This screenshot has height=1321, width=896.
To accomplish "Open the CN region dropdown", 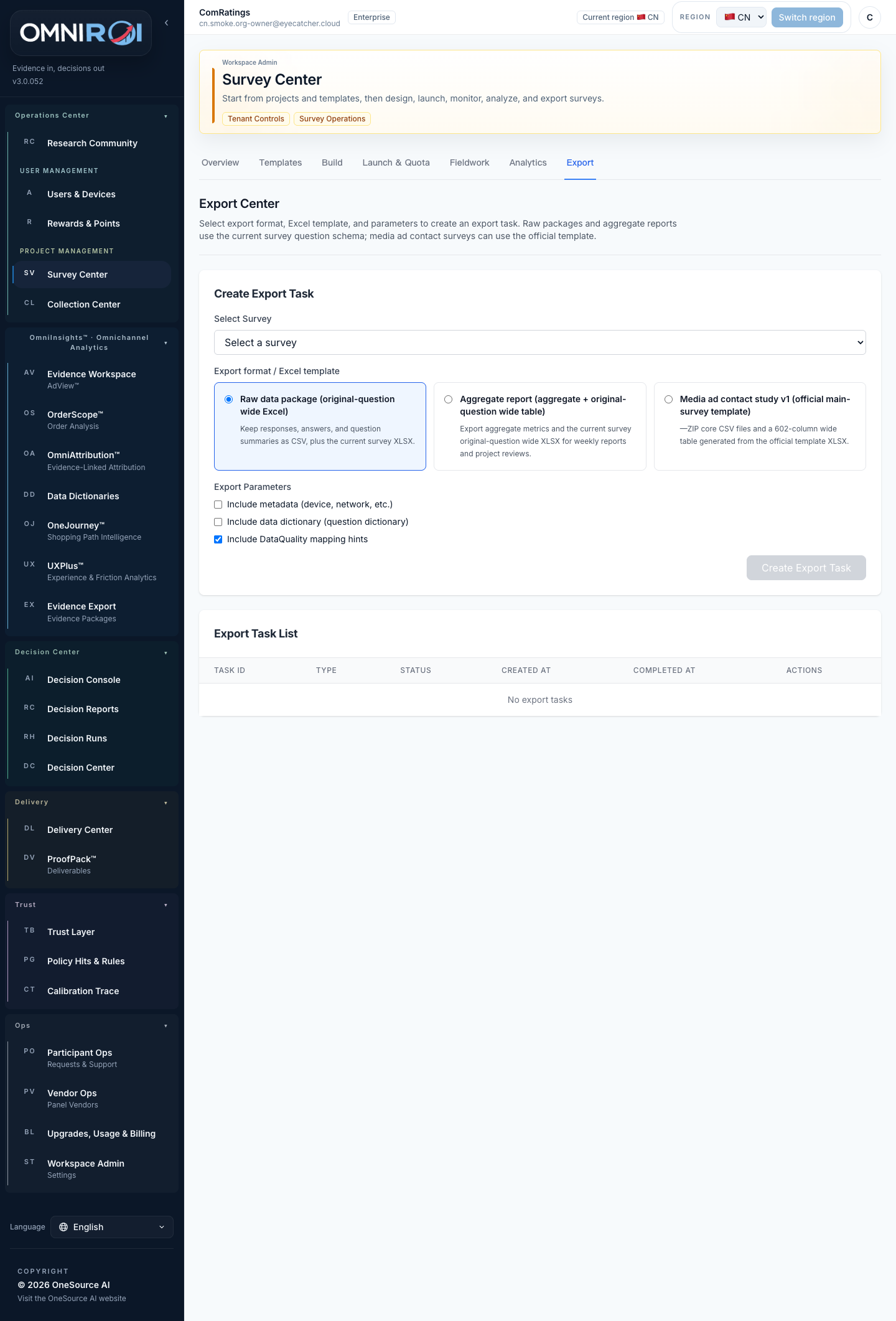I will pyautogui.click(x=741, y=17).
